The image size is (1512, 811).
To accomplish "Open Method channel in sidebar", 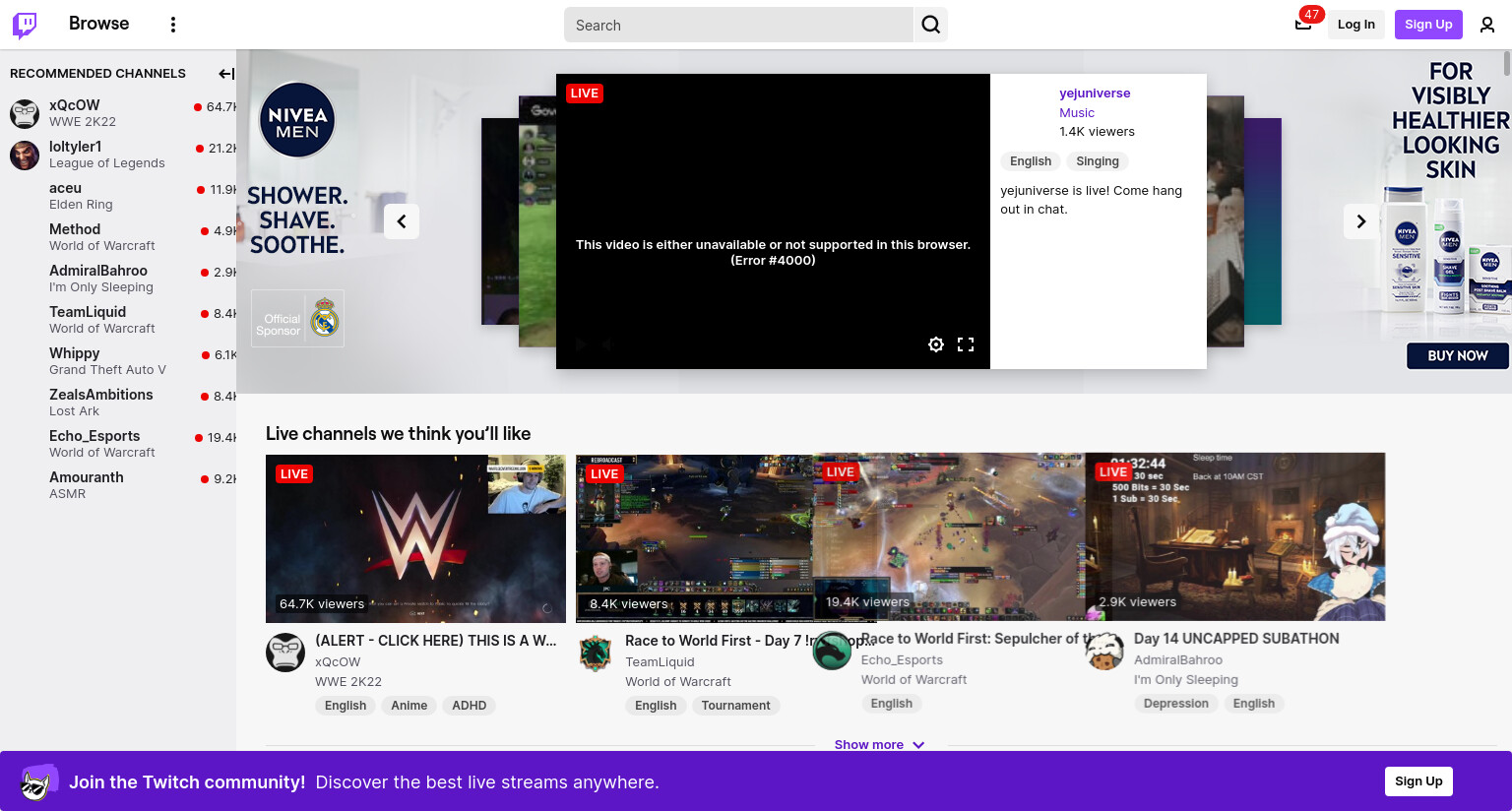I will [x=118, y=237].
